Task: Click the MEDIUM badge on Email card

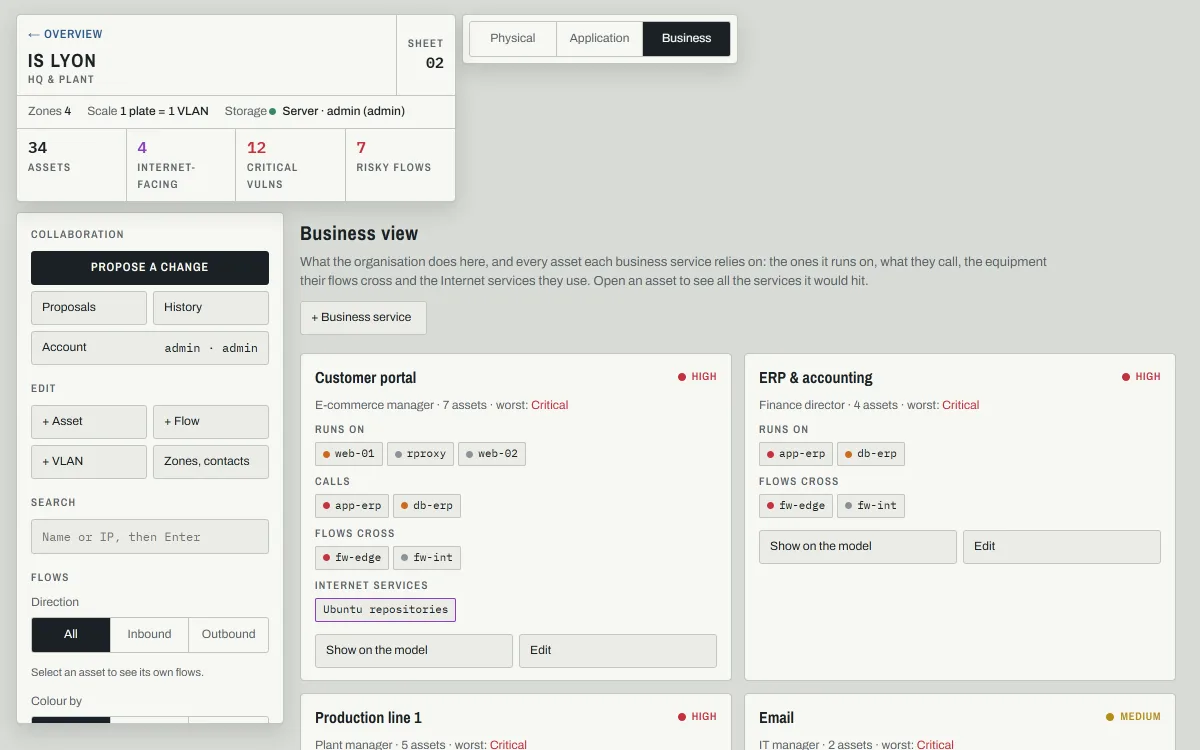Action: coord(1133,717)
